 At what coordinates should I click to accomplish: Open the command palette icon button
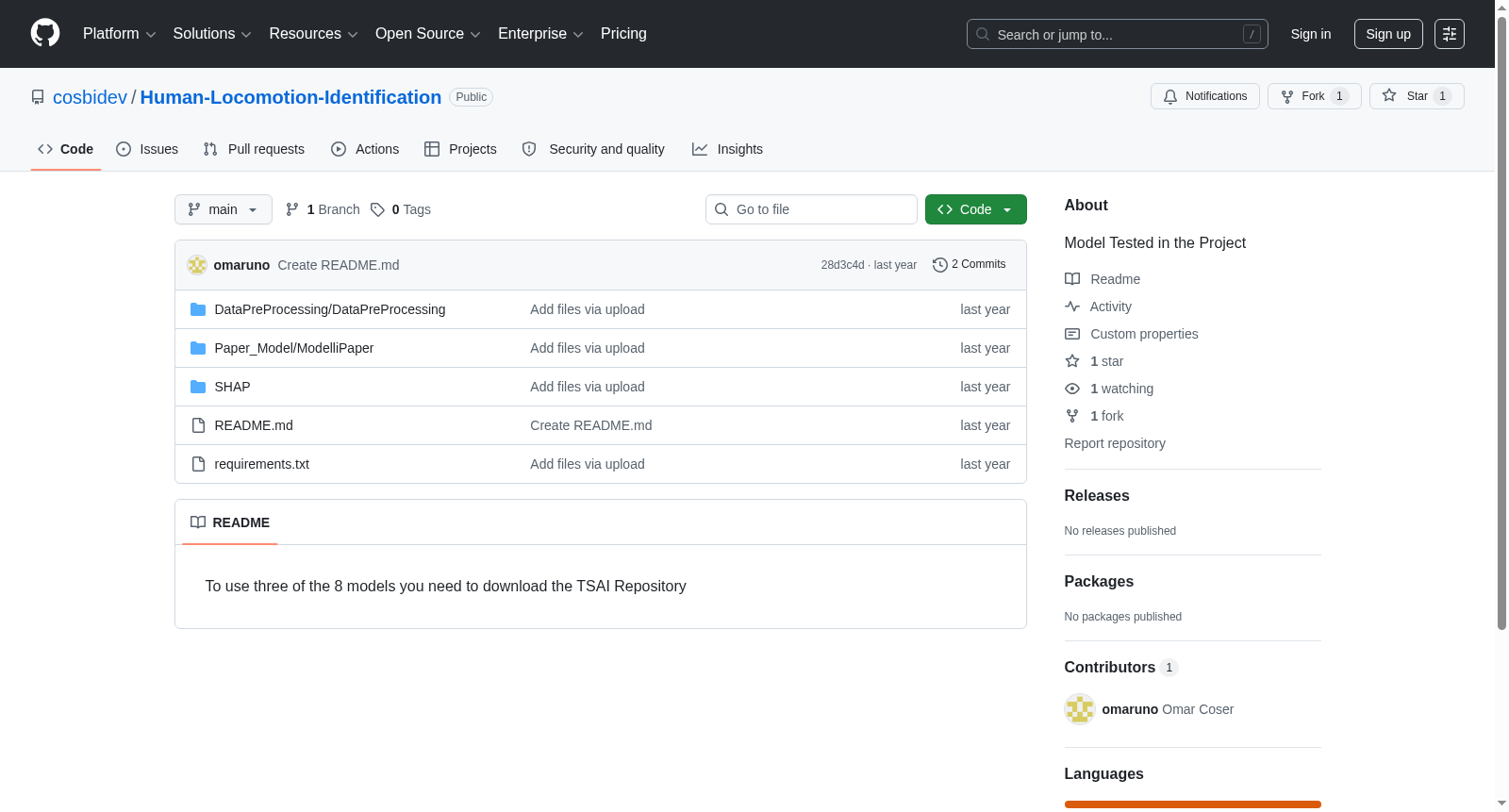coord(1450,34)
